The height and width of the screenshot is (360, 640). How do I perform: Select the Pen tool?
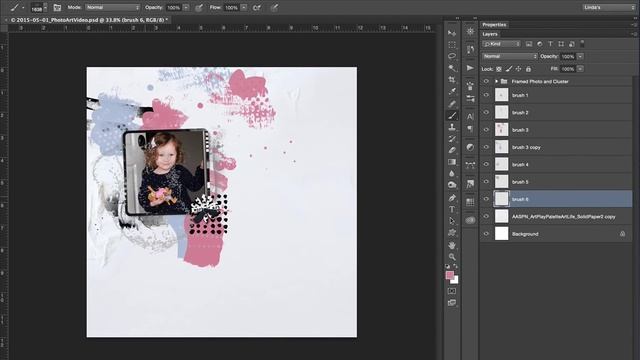452,198
